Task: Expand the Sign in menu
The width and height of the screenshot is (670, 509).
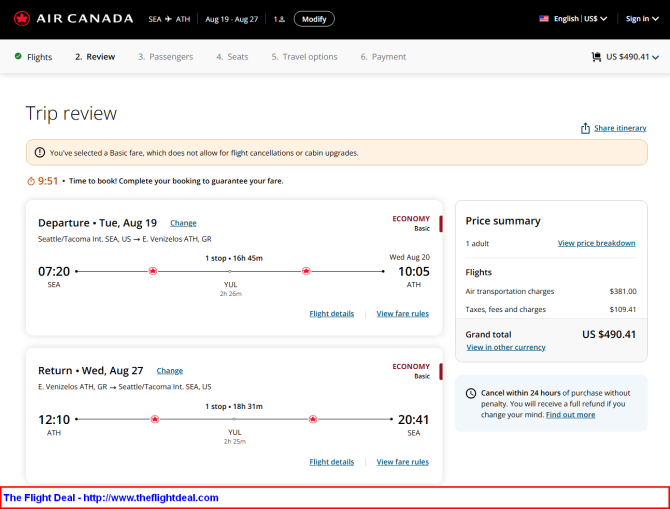Action: 642,19
